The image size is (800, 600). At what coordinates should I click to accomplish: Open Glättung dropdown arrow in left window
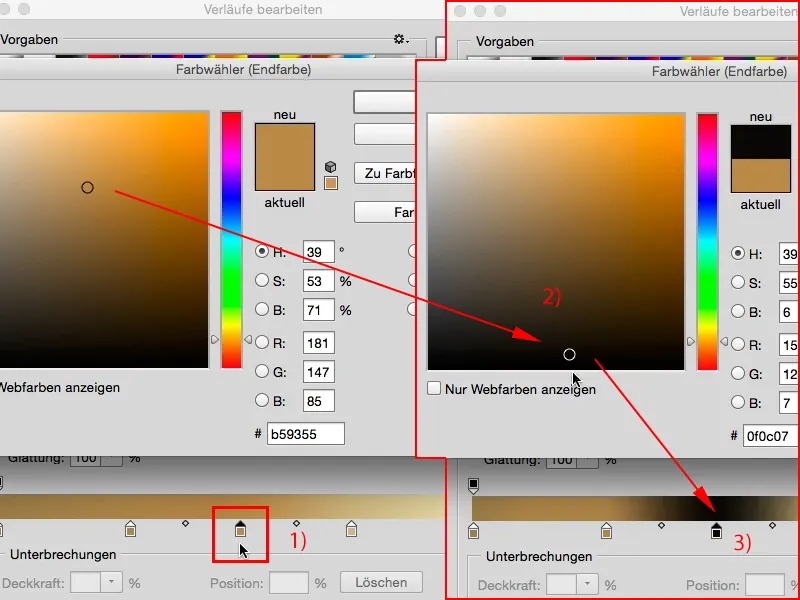pos(111,459)
